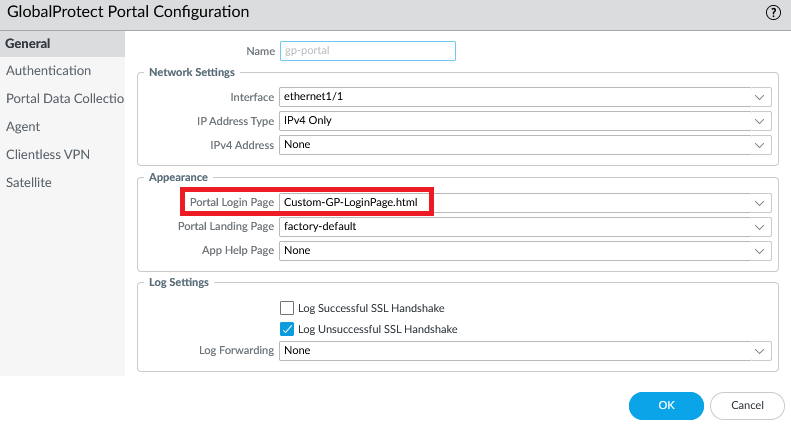The height and width of the screenshot is (427, 791).
Task: Cancel the portal configuration dialog
Action: click(747, 405)
